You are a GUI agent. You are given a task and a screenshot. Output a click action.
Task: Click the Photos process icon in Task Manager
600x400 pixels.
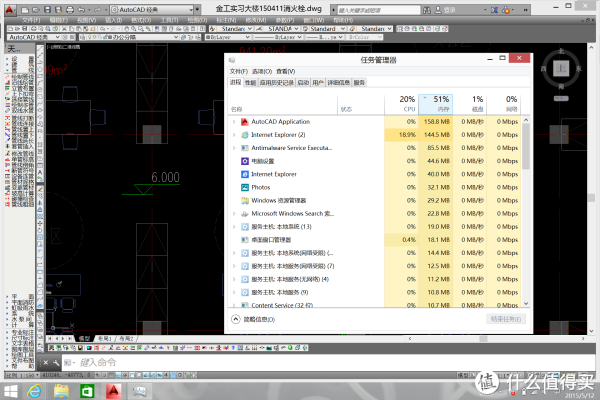tap(245, 188)
